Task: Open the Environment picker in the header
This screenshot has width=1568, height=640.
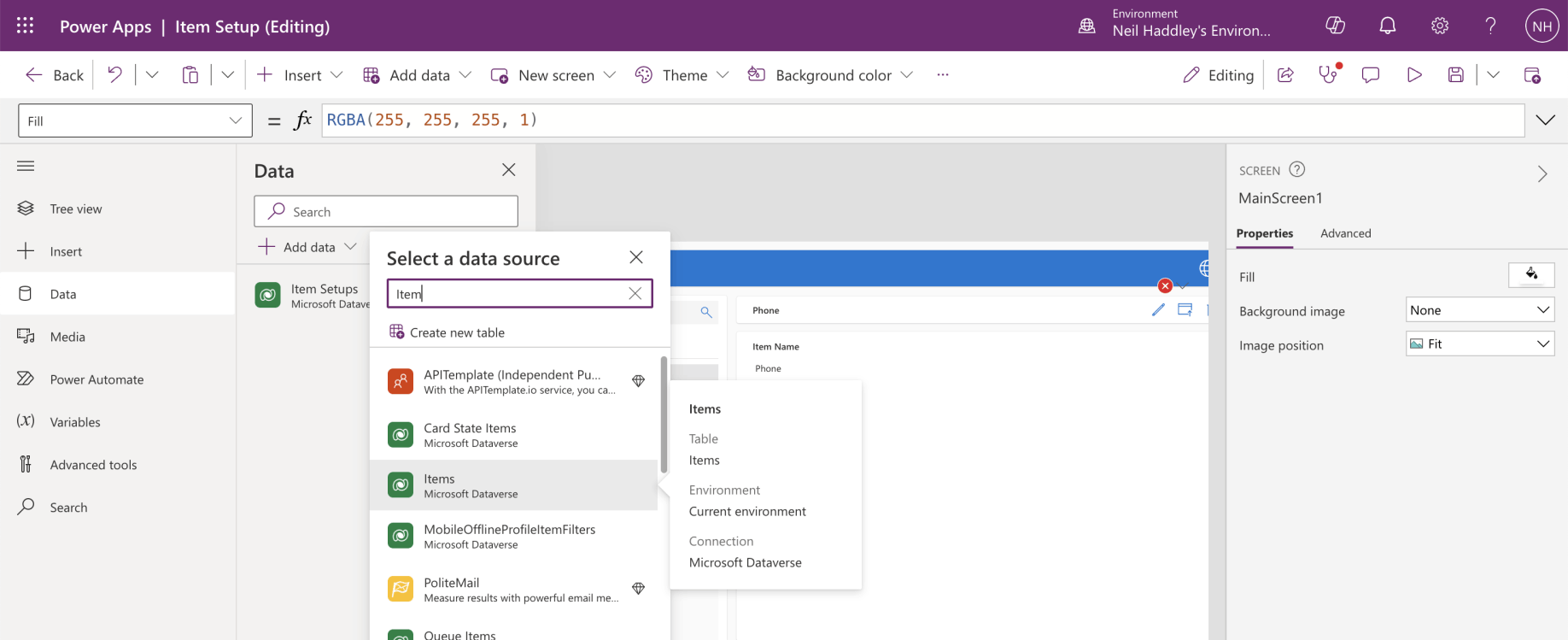Action: pyautogui.click(x=1177, y=23)
